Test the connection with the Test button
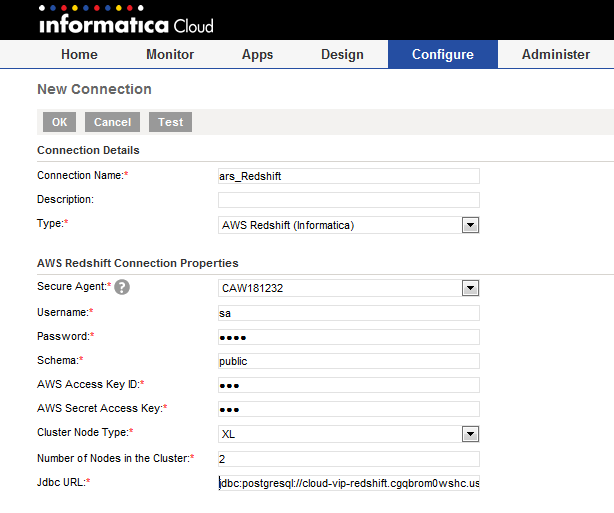This screenshot has width=614, height=513. [x=170, y=122]
